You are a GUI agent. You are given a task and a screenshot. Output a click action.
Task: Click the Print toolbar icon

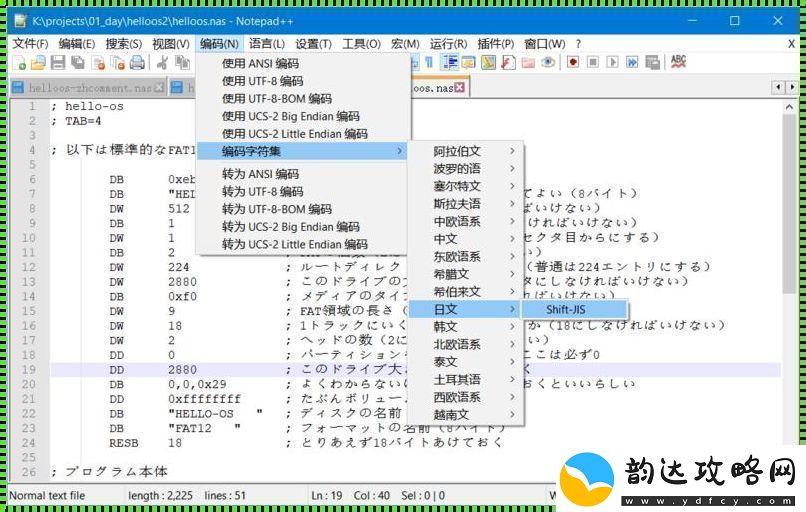point(137,63)
